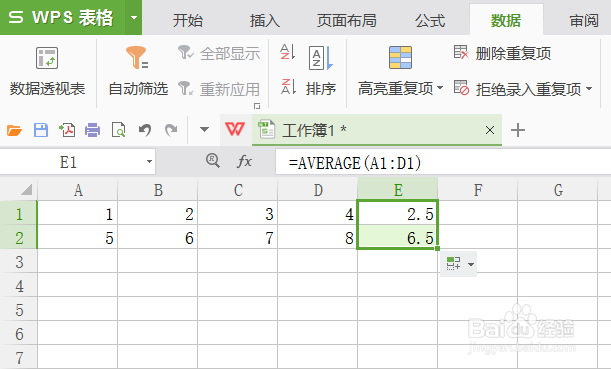611x369 pixels.
Task: Select column F header
Action: [478, 190]
